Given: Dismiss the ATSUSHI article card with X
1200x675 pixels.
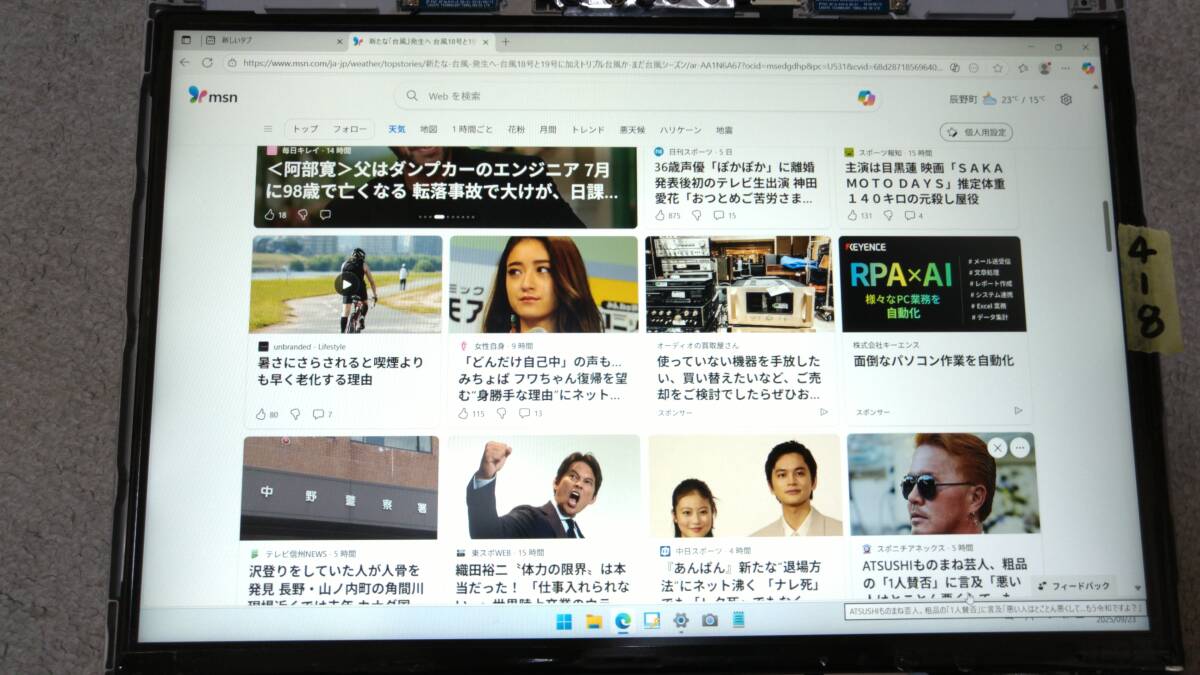Looking at the screenshot, I should [996, 448].
